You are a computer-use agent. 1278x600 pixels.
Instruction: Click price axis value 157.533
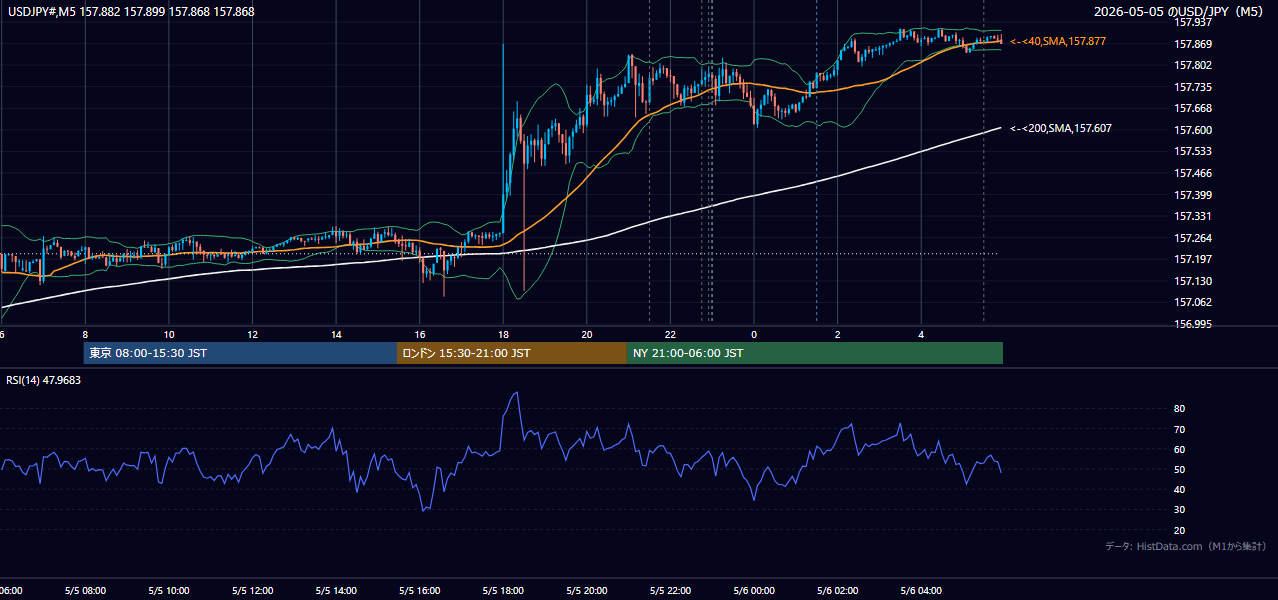(1192, 151)
